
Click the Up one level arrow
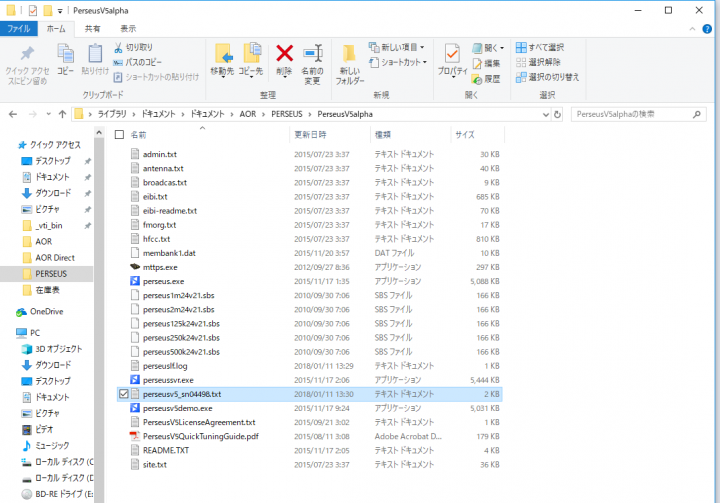pyautogui.click(x=62, y=114)
